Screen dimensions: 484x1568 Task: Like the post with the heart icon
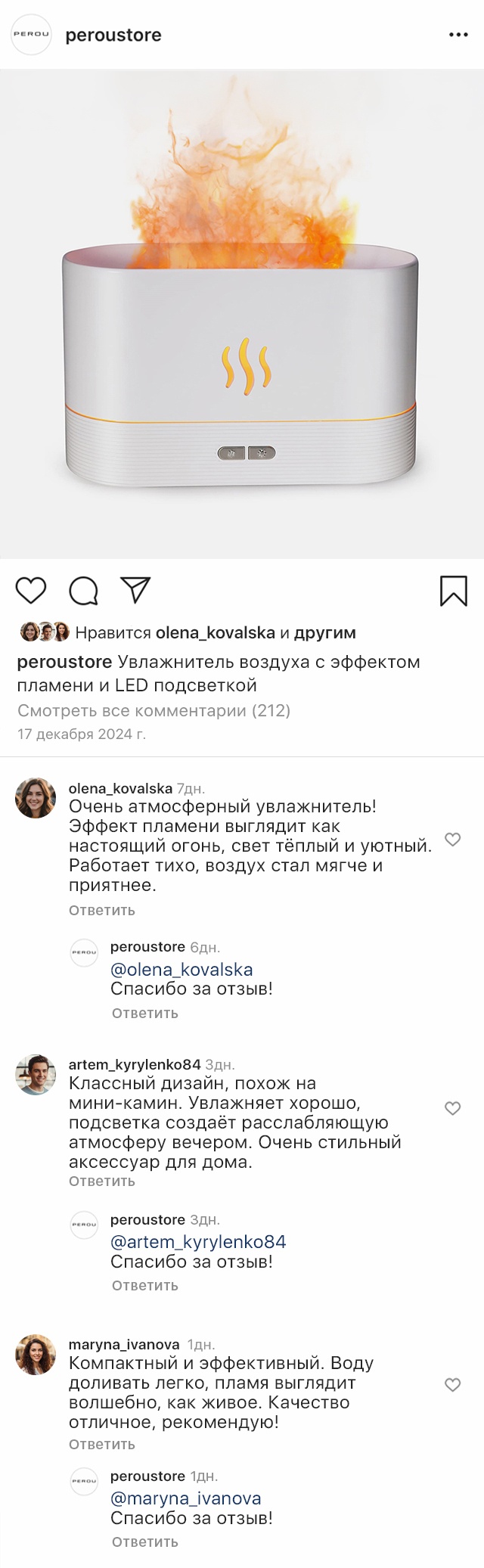pyautogui.click(x=31, y=591)
